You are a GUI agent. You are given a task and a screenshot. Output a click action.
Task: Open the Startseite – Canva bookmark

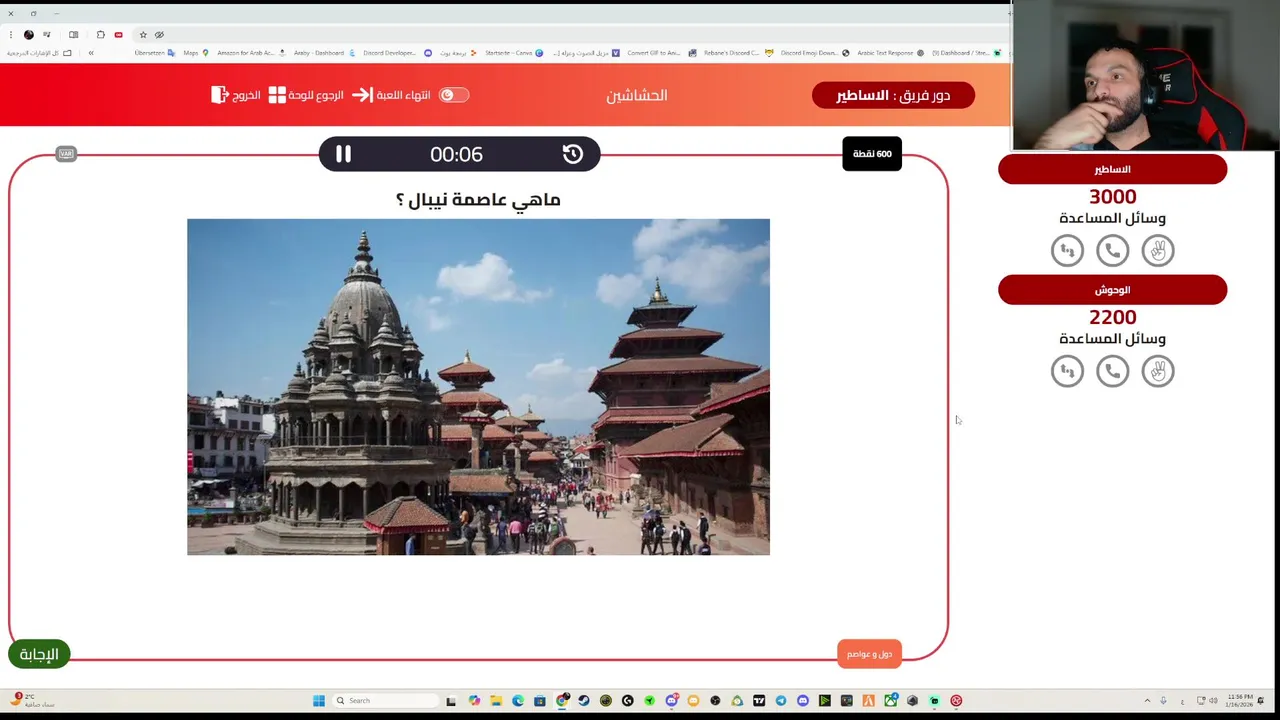[514, 53]
